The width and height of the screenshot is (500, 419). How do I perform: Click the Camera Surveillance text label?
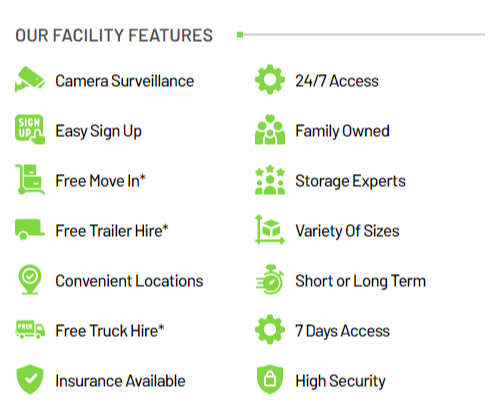click(x=125, y=81)
